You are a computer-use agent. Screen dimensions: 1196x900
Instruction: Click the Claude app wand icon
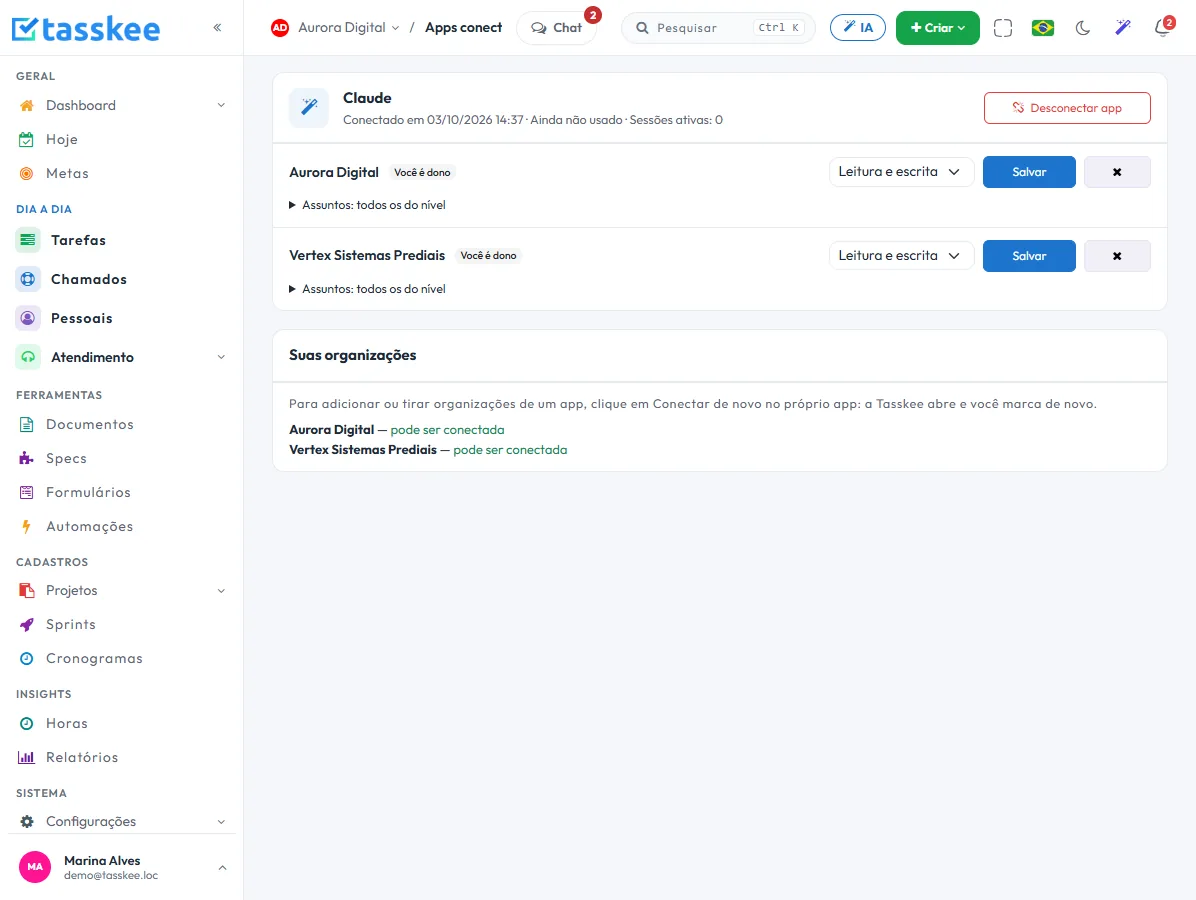[309, 108]
